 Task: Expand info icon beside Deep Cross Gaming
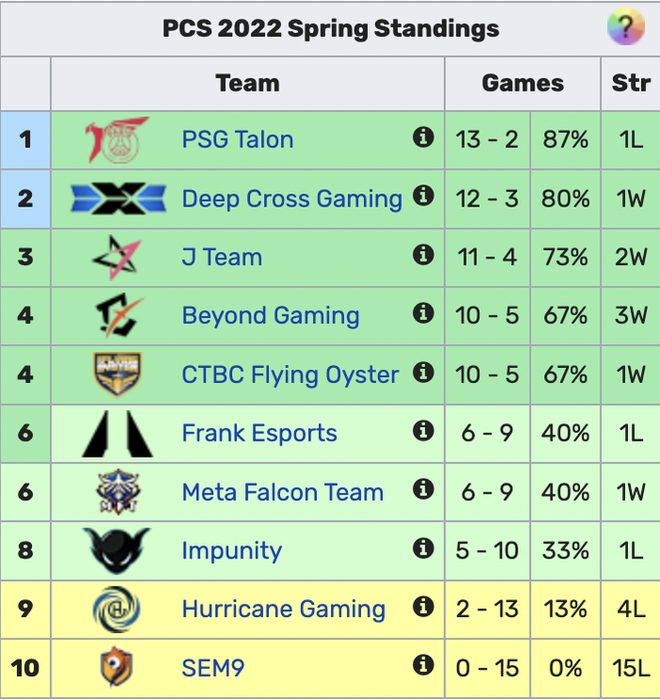tap(423, 196)
